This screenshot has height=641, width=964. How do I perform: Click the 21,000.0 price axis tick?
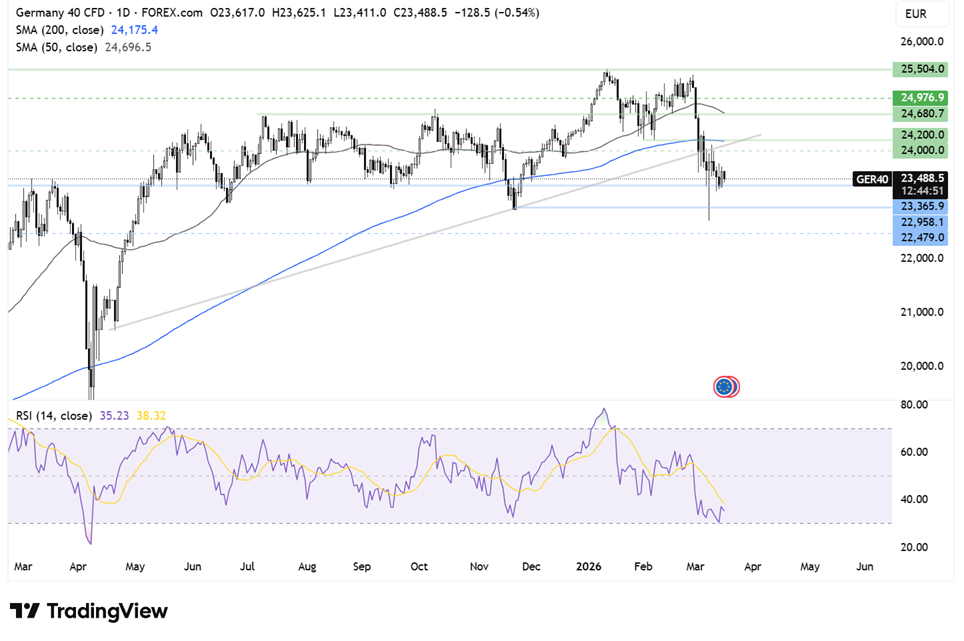pyautogui.click(x=922, y=312)
